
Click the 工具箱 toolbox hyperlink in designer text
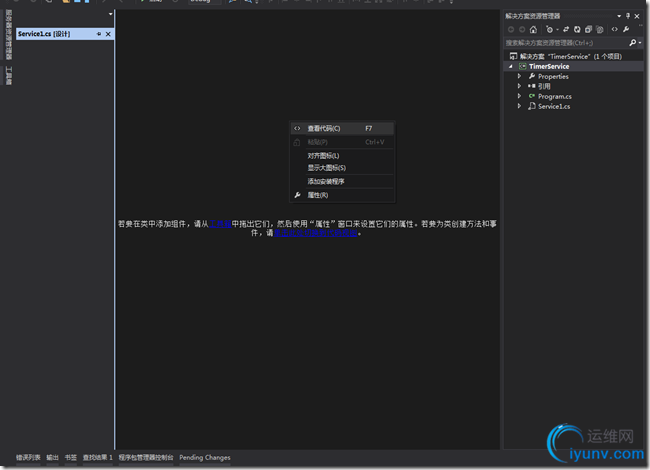220,223
